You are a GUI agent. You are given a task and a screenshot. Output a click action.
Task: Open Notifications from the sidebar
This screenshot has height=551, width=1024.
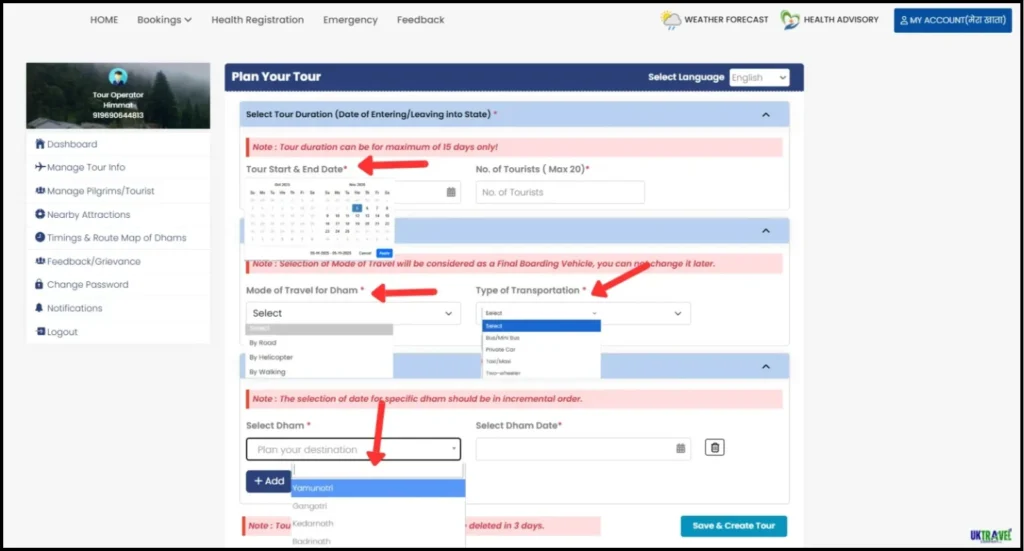[74, 308]
